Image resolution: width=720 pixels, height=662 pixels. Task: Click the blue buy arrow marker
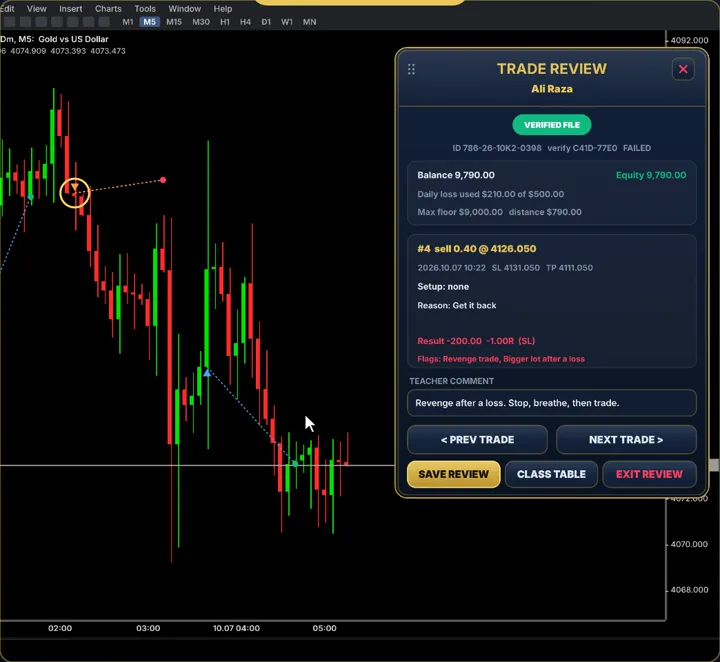click(x=207, y=373)
